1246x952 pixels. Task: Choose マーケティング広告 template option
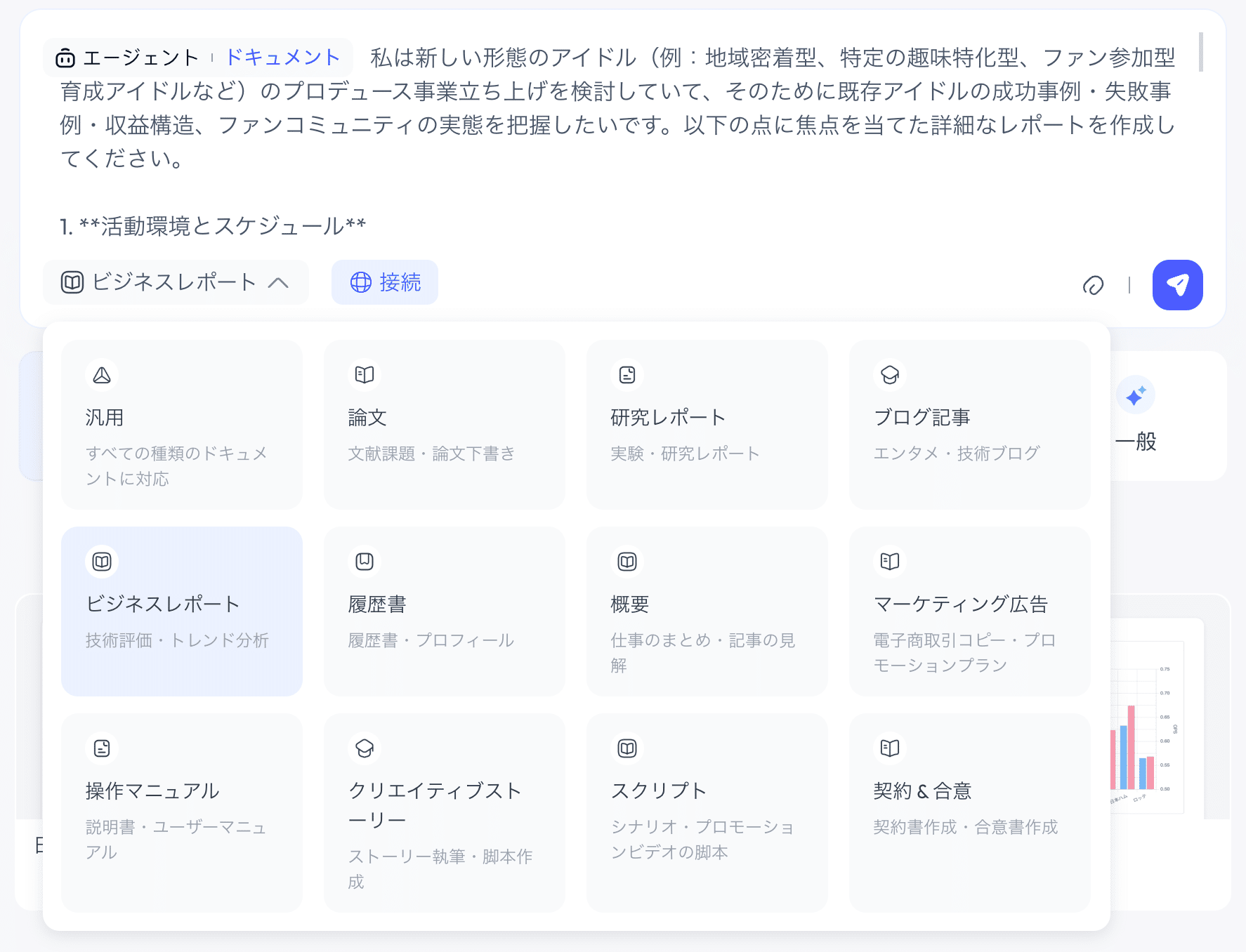tap(969, 611)
